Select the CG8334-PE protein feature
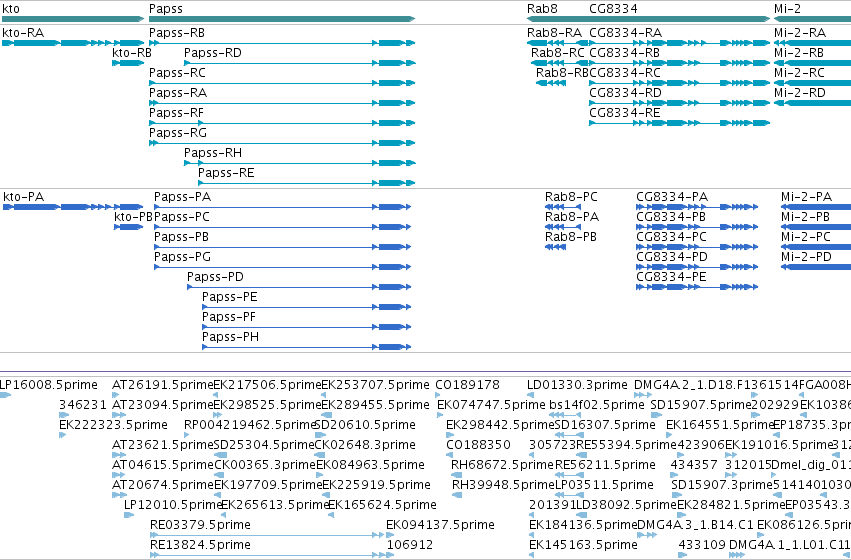 pyautogui.click(x=697, y=287)
